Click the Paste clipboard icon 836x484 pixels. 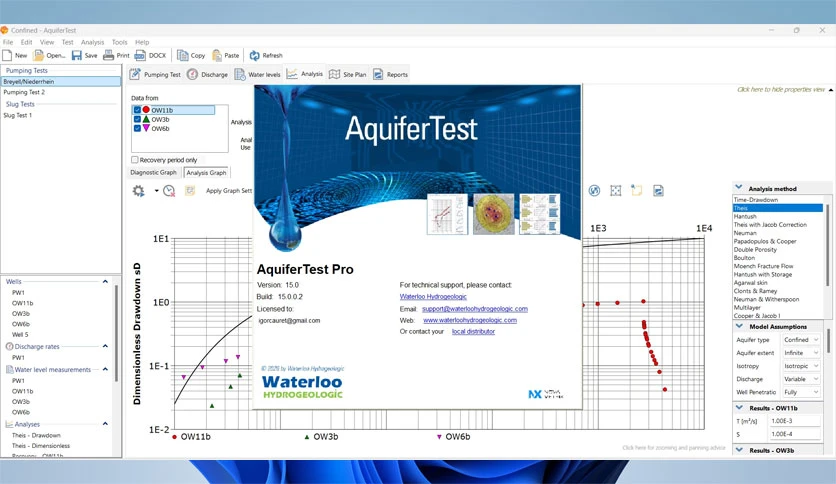(216, 55)
